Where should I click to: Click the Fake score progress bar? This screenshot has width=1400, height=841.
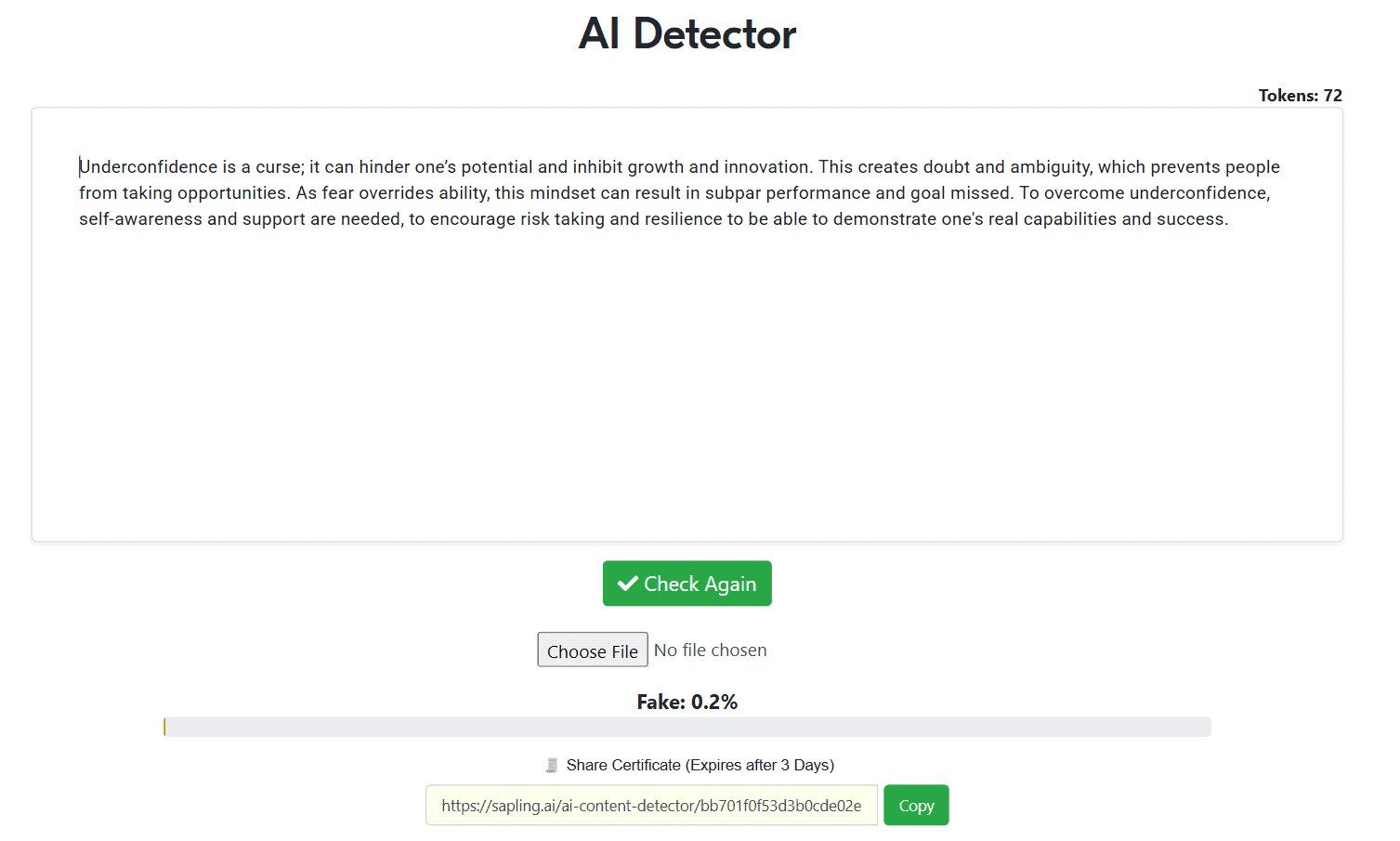(x=687, y=727)
